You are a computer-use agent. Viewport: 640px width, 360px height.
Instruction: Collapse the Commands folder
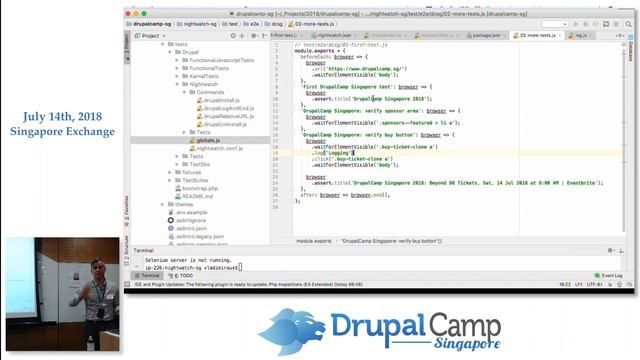[x=184, y=92]
